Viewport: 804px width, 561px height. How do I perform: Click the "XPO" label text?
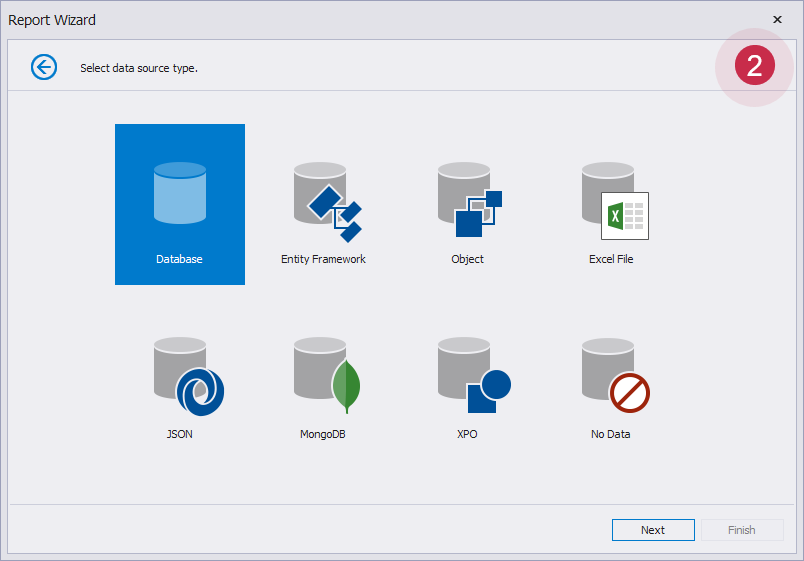(467, 434)
